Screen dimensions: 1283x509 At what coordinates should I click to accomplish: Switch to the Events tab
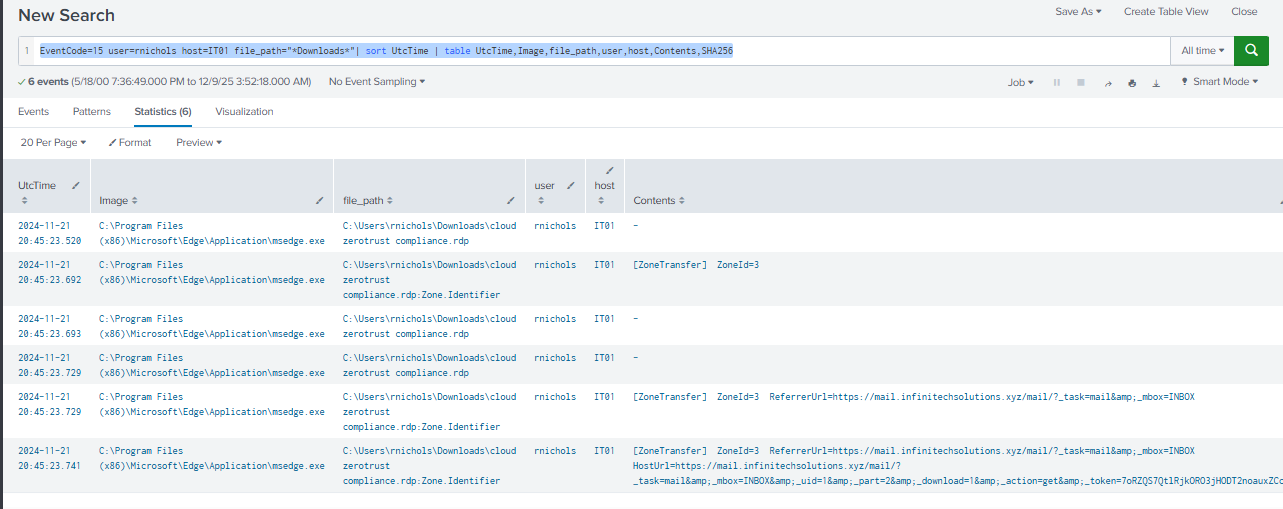point(33,112)
